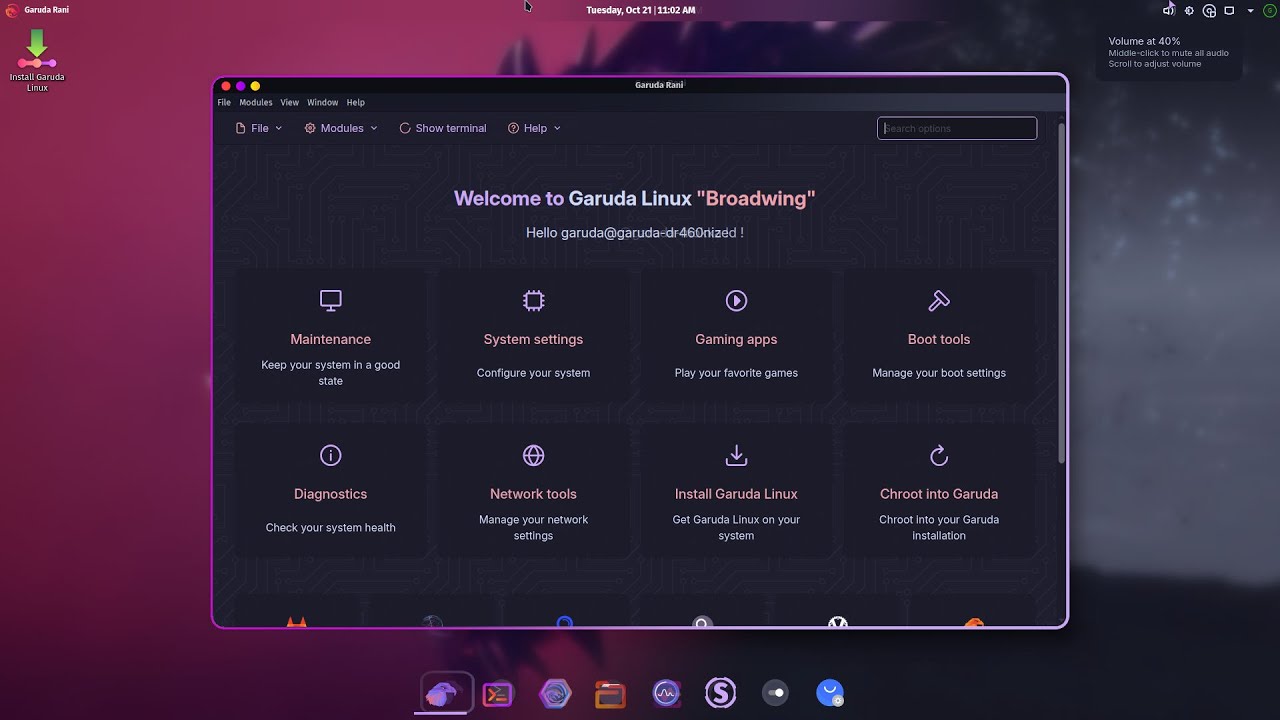This screenshot has height=720, width=1280.
Task: Click the date and time clock
Action: [640, 10]
